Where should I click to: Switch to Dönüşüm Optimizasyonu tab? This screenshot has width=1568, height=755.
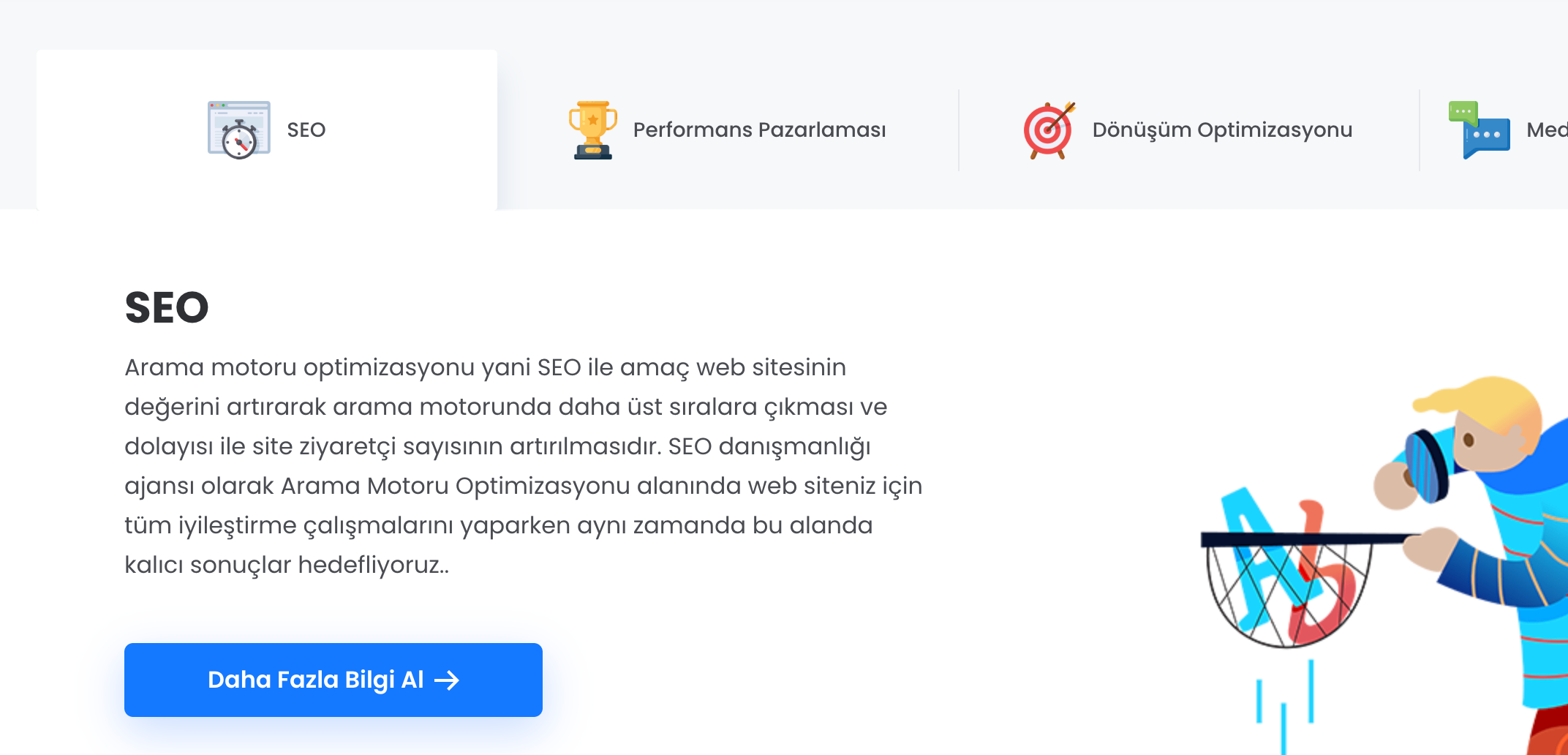(x=1188, y=130)
